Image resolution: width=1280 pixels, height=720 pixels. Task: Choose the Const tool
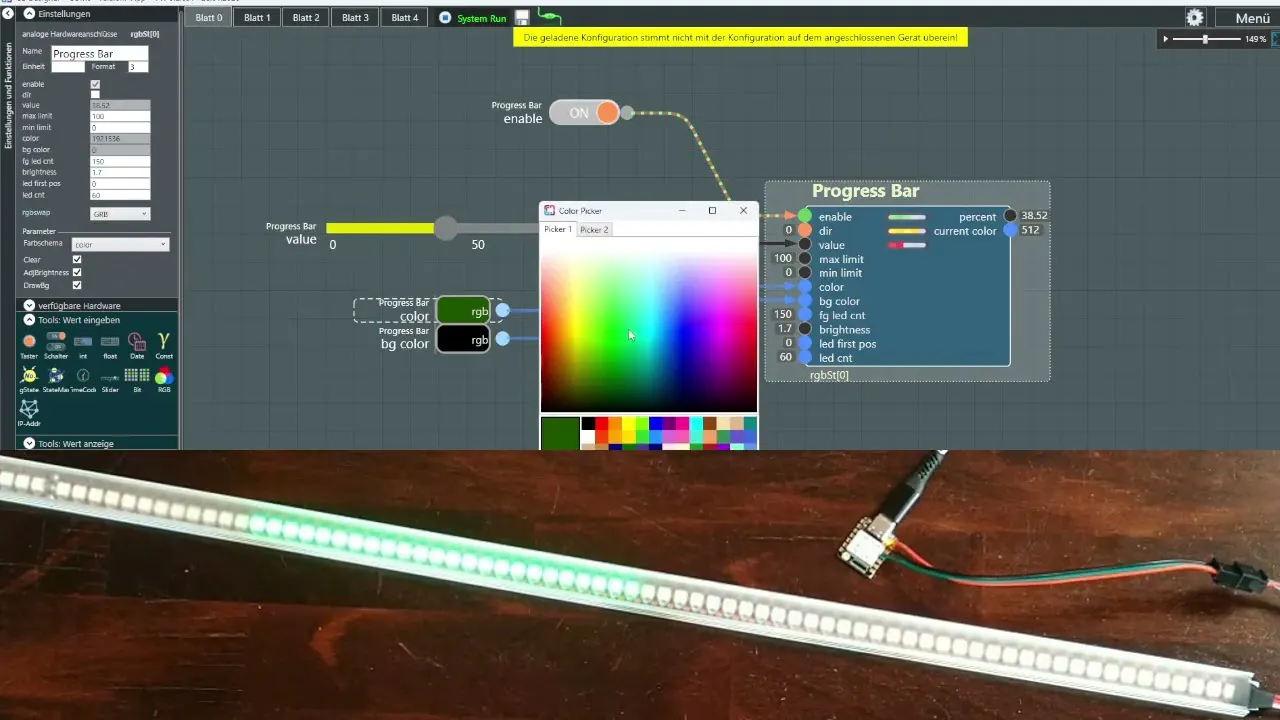pyautogui.click(x=164, y=345)
